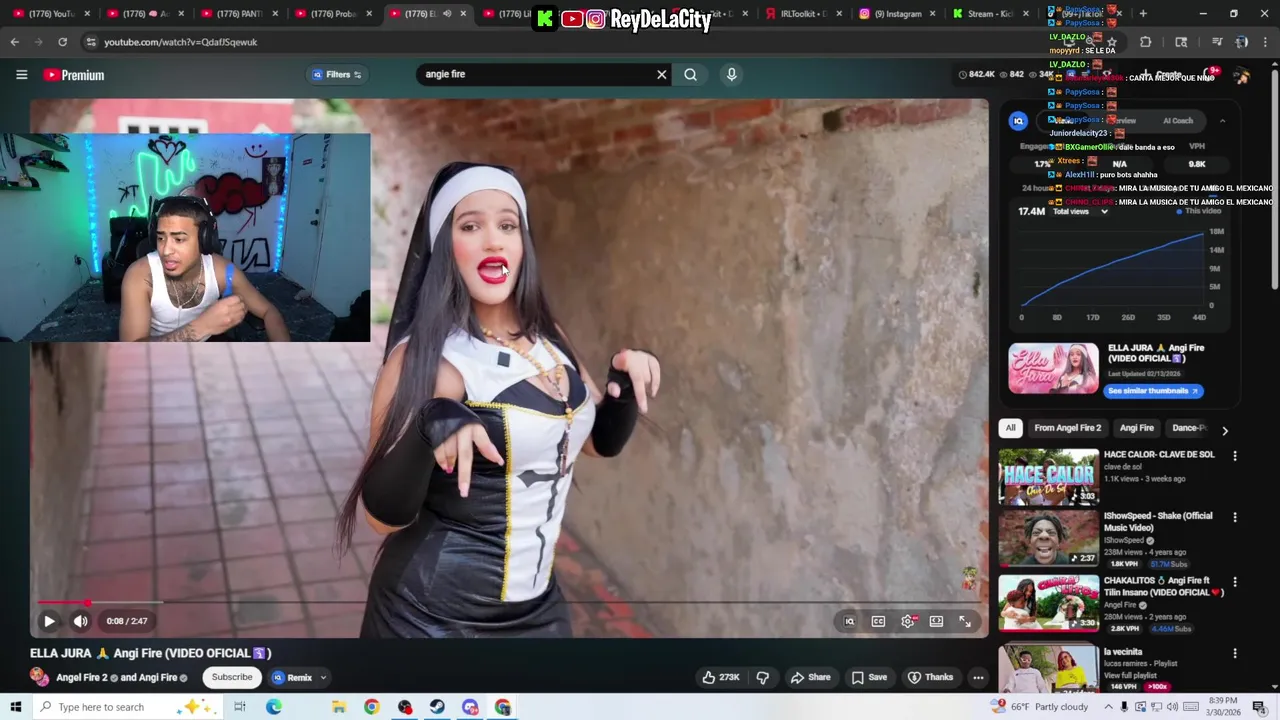Open 'HACE CALOR - CLAVE DE SOL' thumbnail
This screenshot has height=720, width=1280.
[x=1048, y=477]
